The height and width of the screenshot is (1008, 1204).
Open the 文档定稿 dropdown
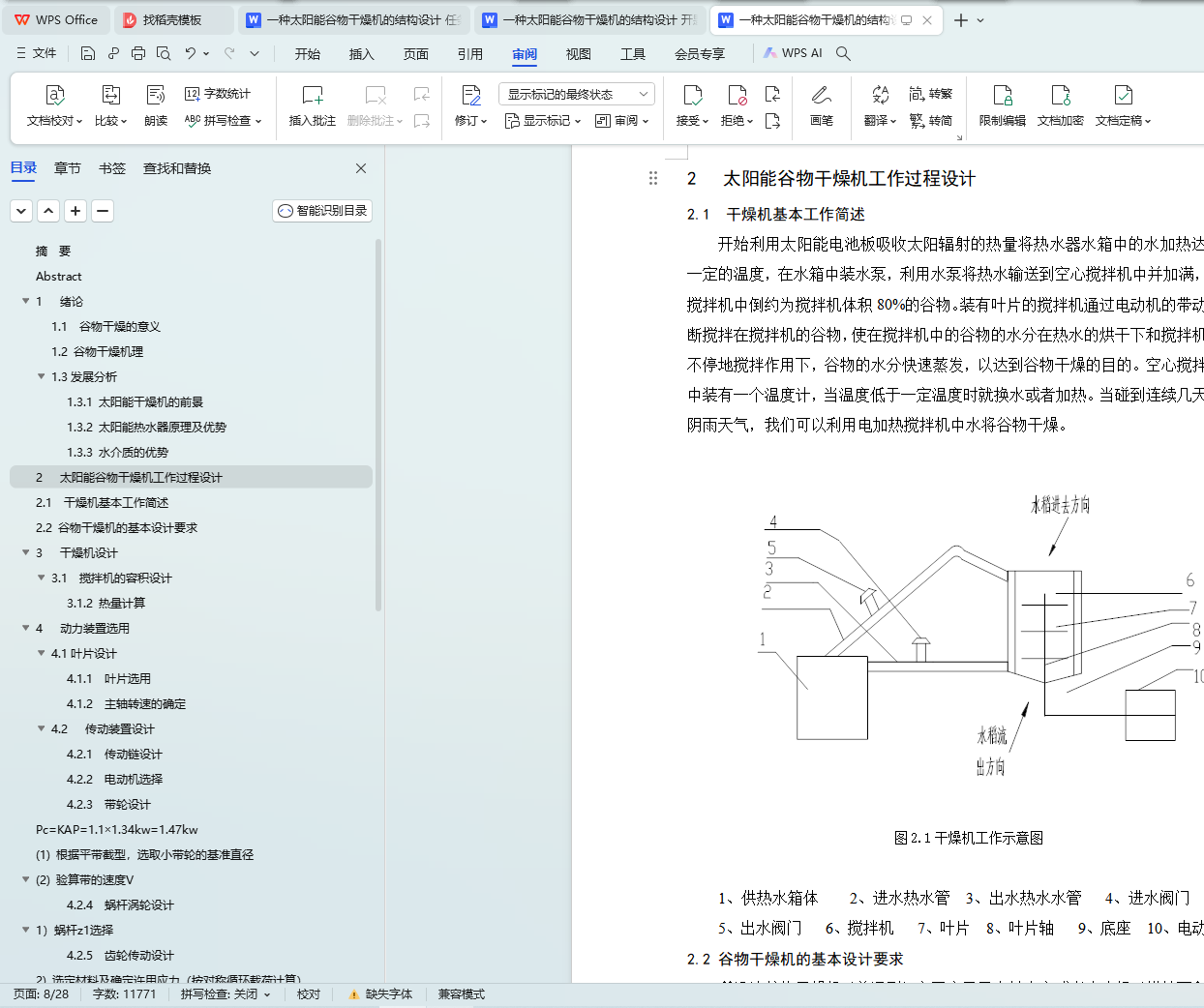pyautogui.click(x=1123, y=106)
